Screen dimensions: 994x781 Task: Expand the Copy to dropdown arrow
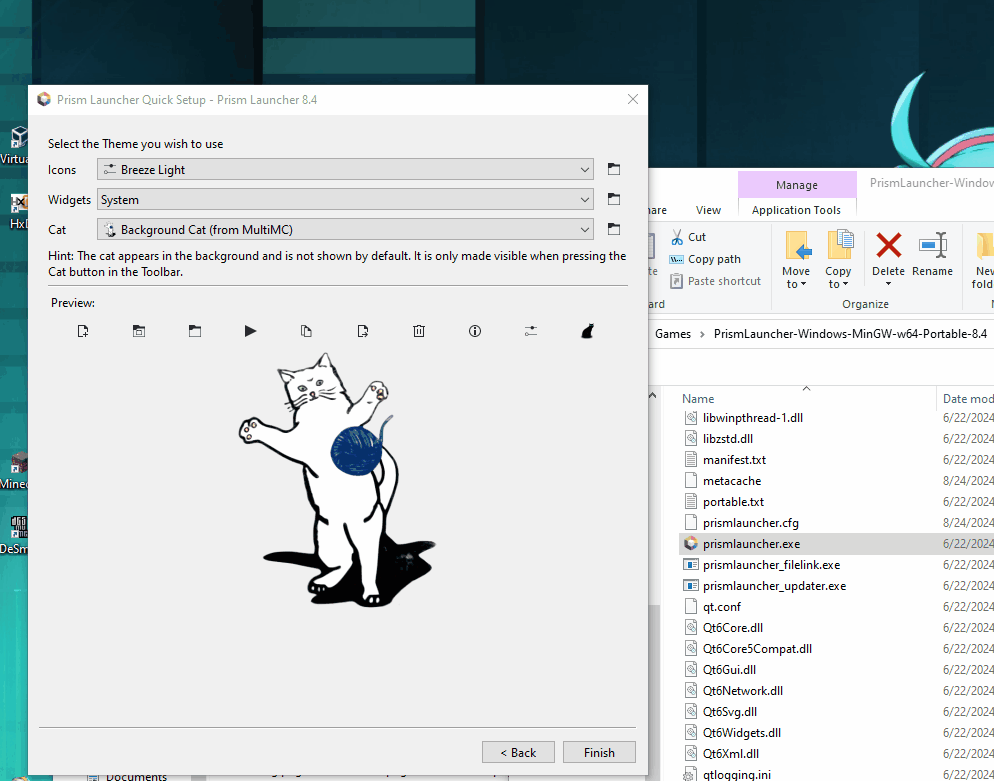point(845,285)
